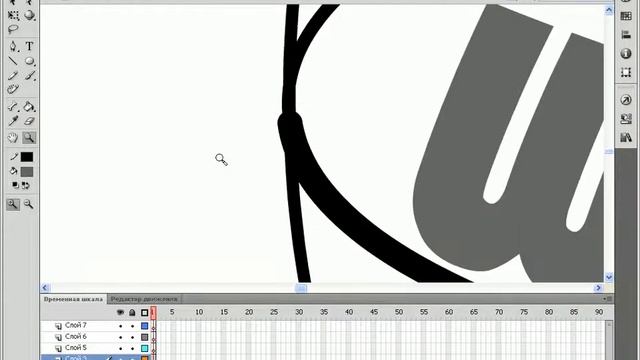Viewport: 640px width, 360px height.
Task: Click cyan outline swatch of Слой 5
Action: pos(144,348)
